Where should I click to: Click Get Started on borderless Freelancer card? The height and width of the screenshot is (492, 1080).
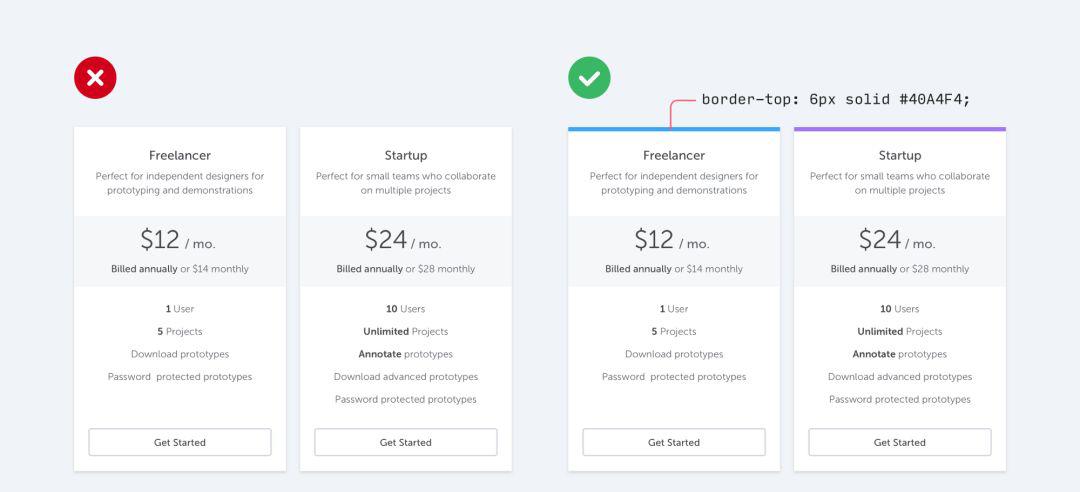(x=180, y=442)
